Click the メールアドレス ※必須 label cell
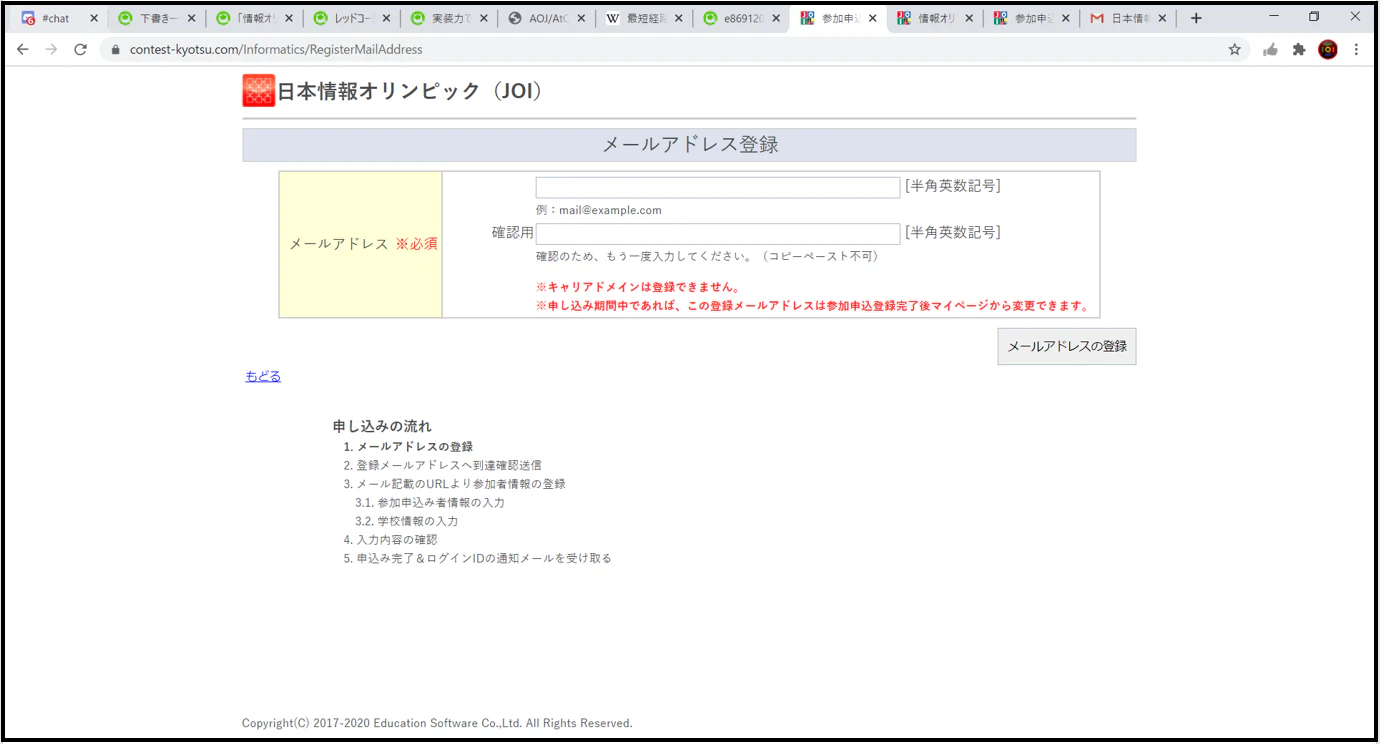This screenshot has height=744, width=1380. coord(361,244)
